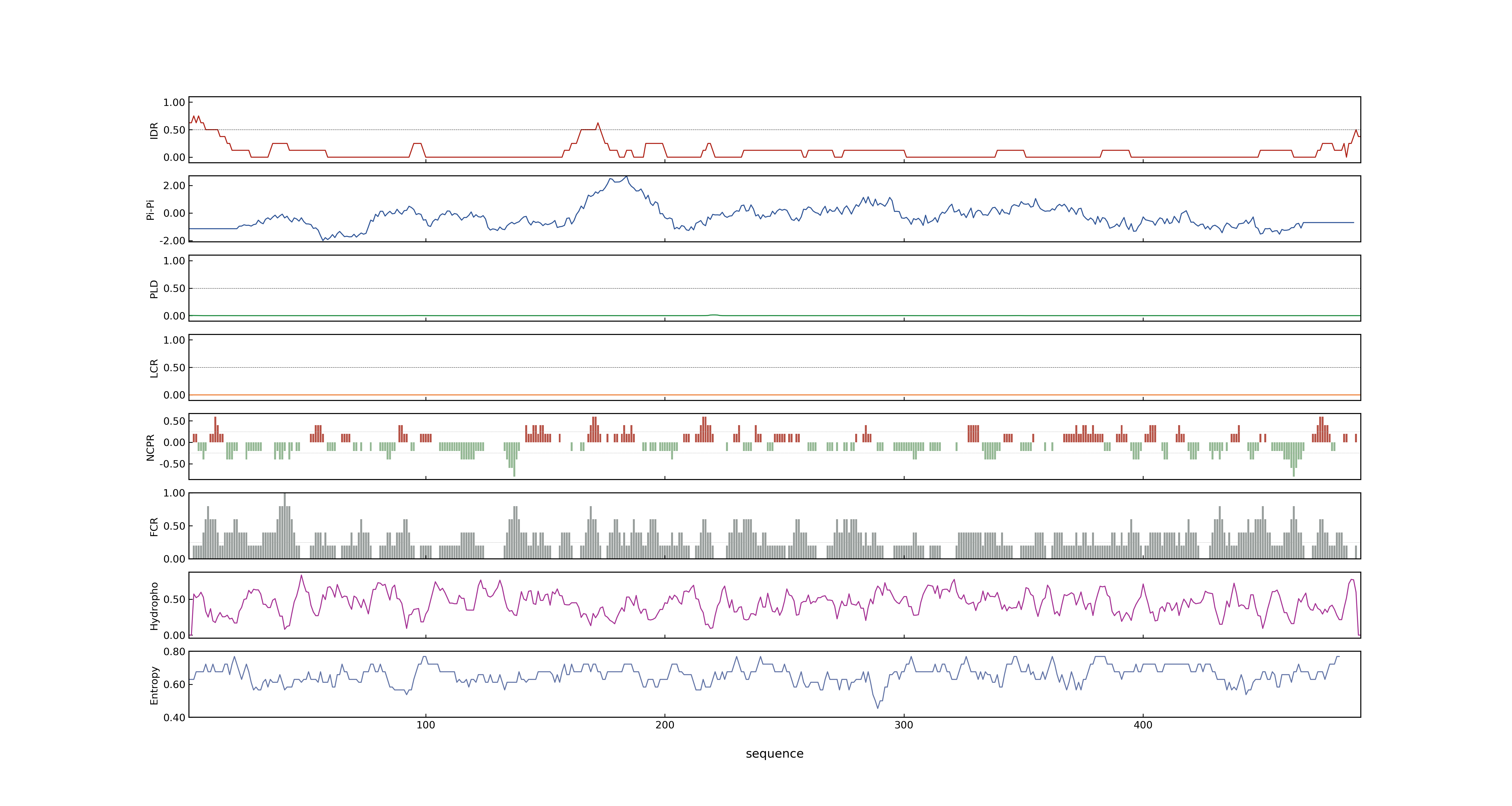This screenshot has width=1512, height=806.
Task: Click the 1.00 tick of PLD panel
Action: (174, 260)
